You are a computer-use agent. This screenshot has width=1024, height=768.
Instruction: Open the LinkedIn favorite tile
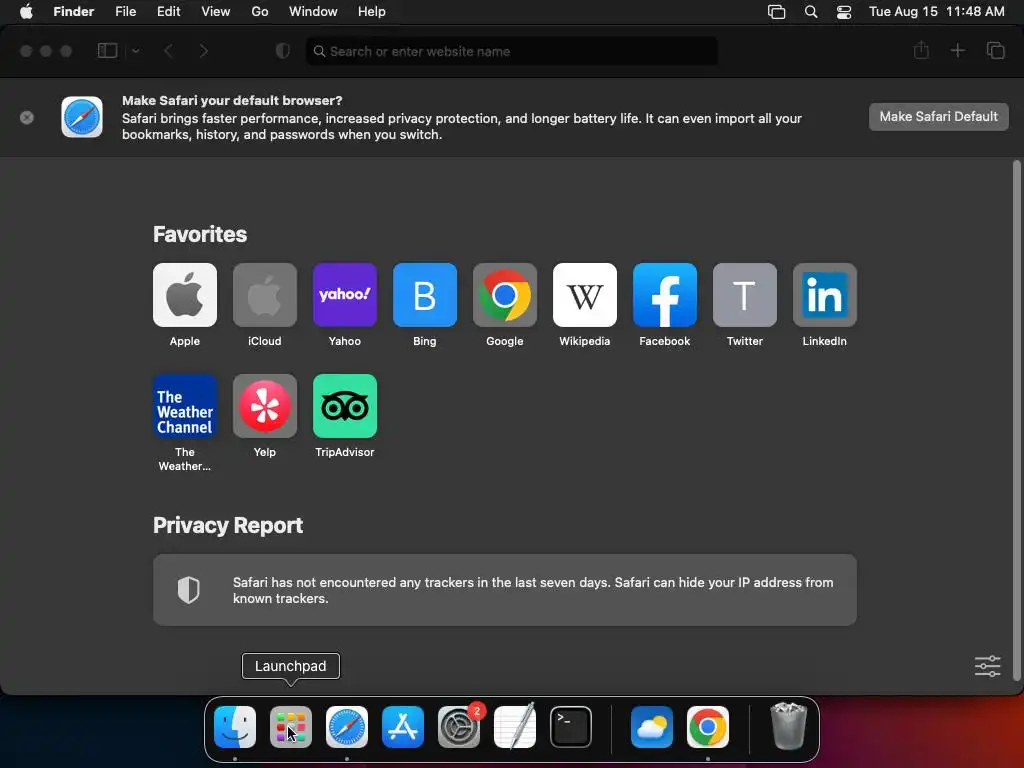[x=825, y=295]
